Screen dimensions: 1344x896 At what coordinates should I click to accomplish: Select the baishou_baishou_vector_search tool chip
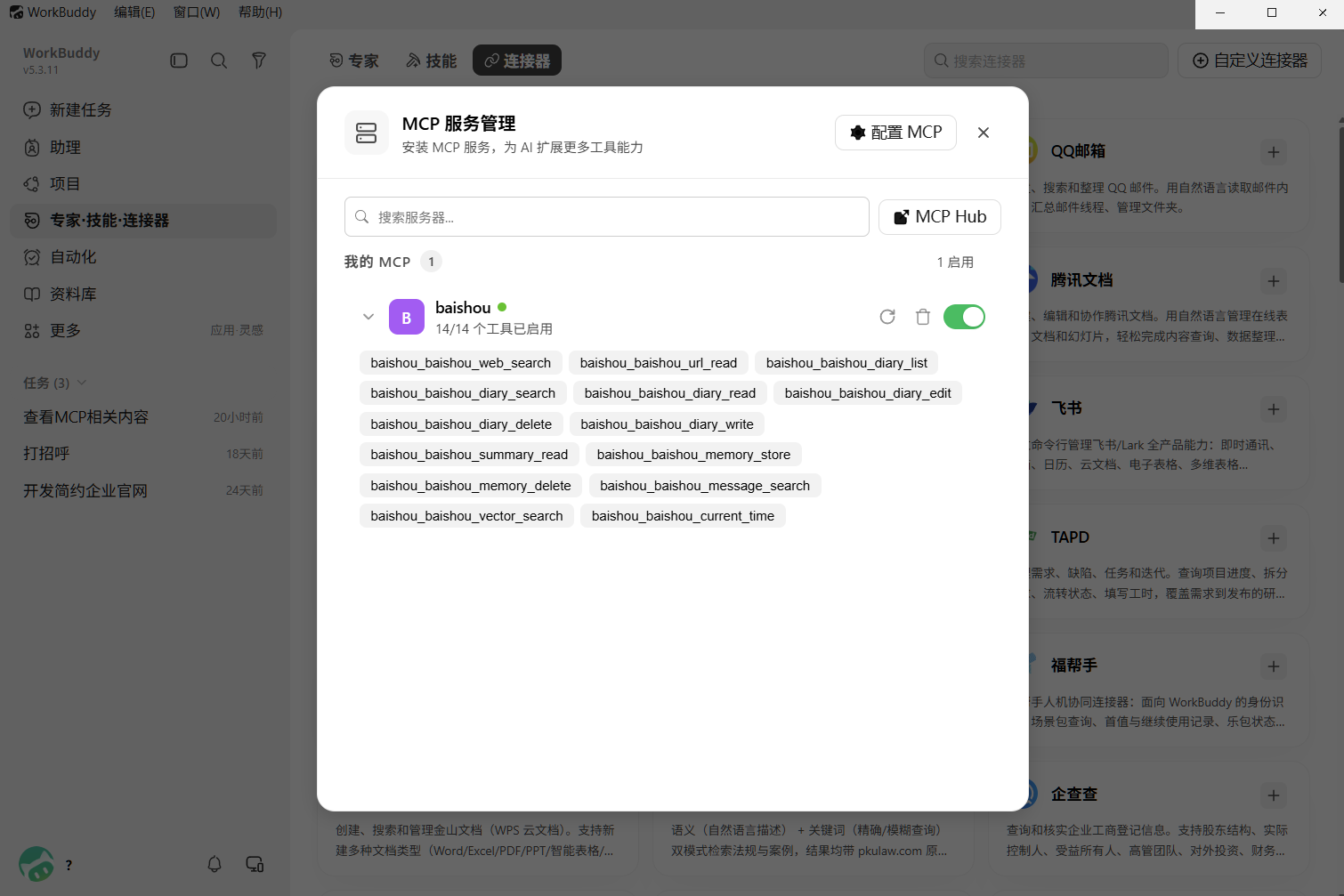tap(467, 516)
